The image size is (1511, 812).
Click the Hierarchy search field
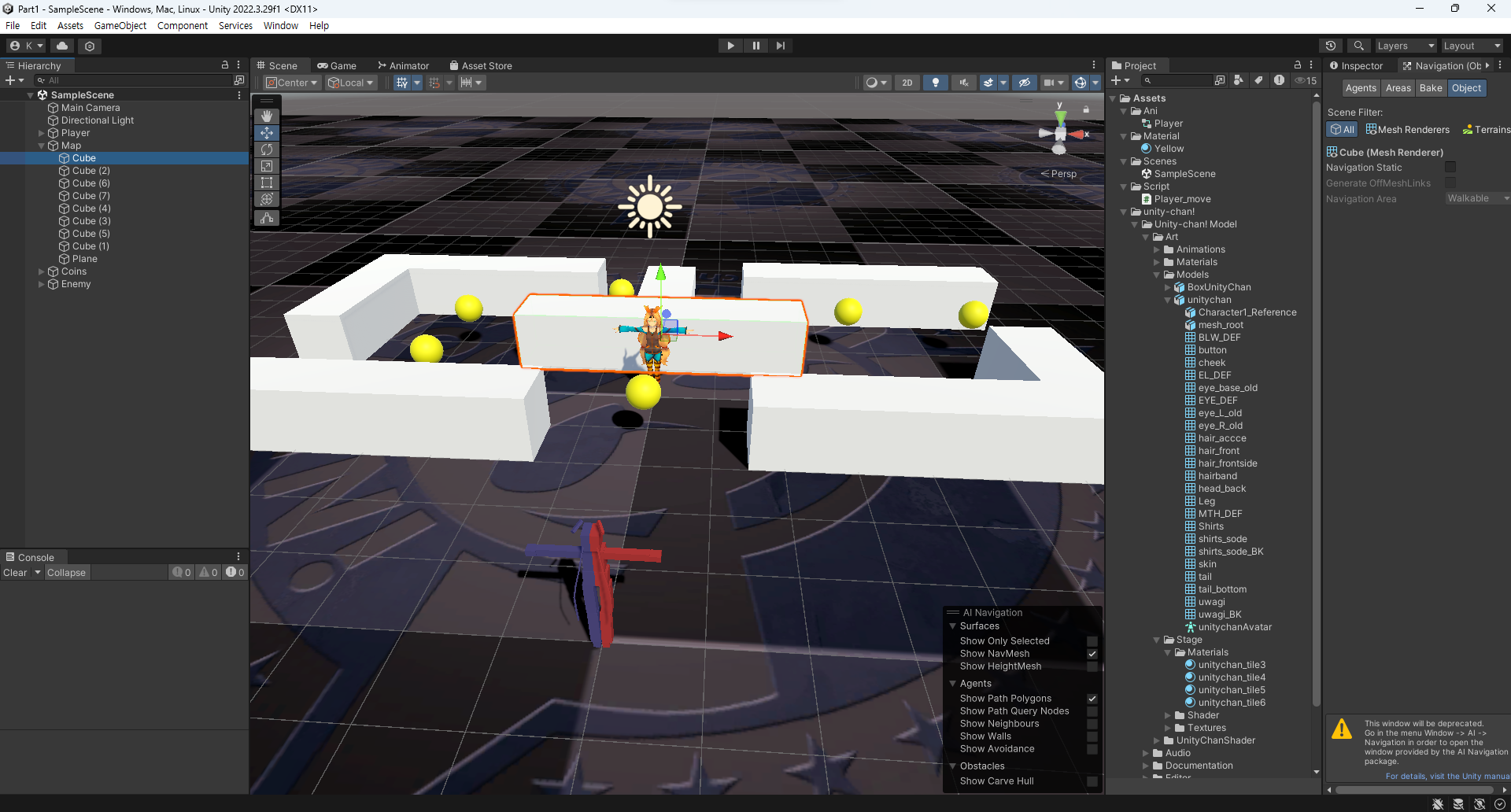132,80
